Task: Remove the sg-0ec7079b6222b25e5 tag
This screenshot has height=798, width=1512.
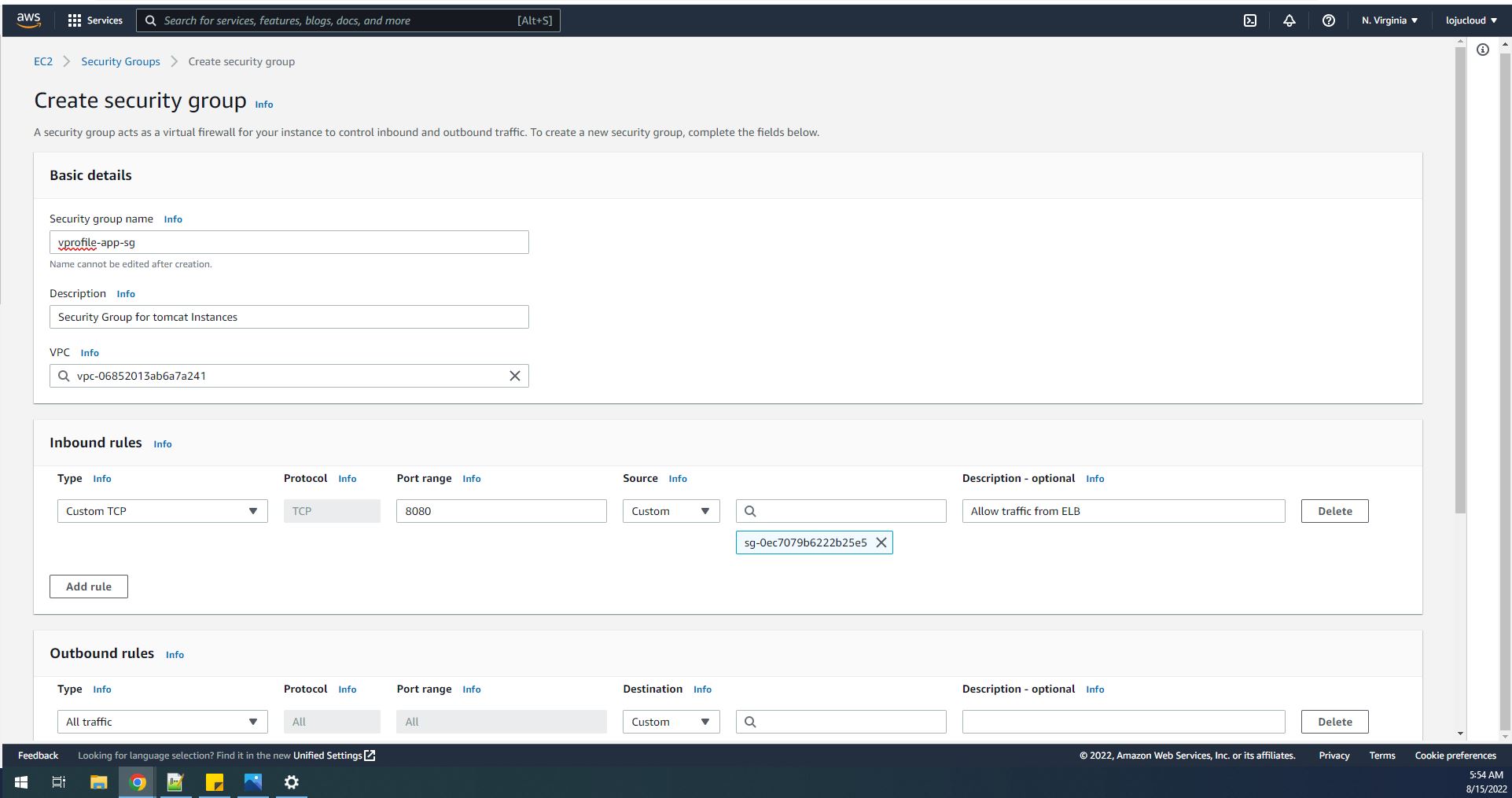Action: pyautogui.click(x=881, y=542)
